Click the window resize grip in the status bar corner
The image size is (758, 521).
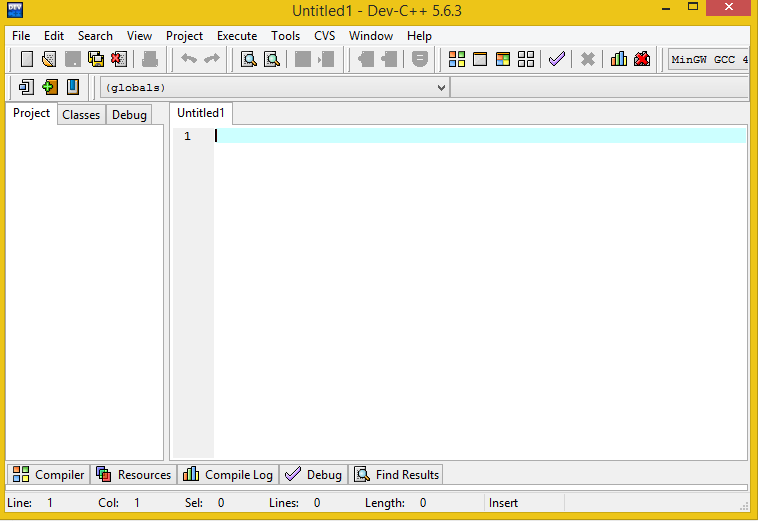pyautogui.click(x=744, y=506)
